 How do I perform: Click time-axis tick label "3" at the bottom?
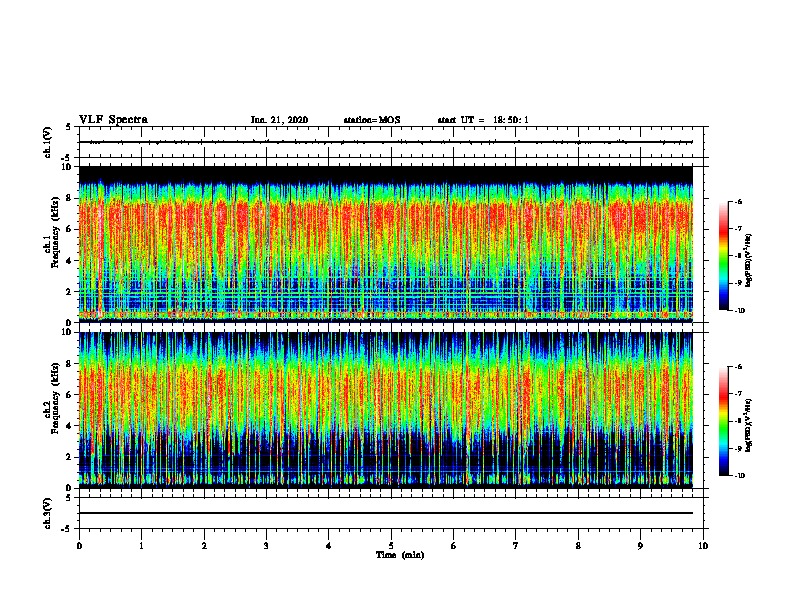tap(266, 546)
